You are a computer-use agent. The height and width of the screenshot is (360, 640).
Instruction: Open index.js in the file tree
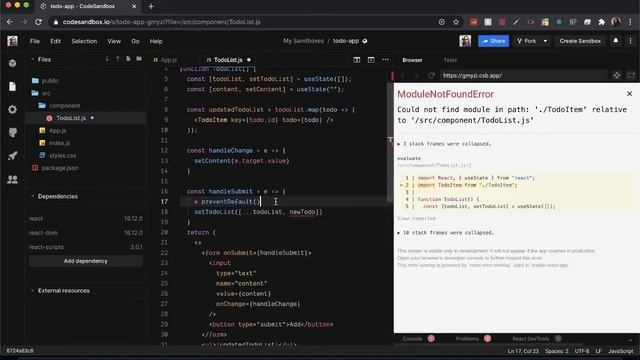pyautogui.click(x=60, y=143)
